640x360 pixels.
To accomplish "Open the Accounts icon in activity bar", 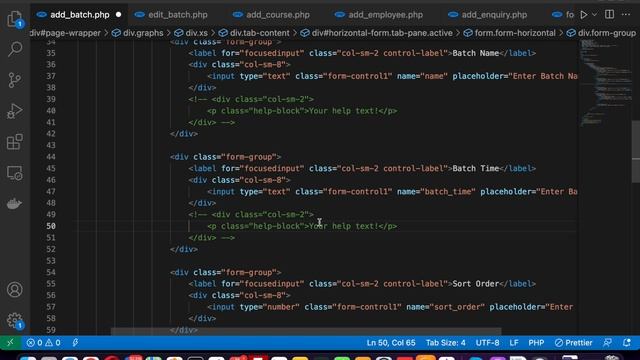I will click(15, 289).
